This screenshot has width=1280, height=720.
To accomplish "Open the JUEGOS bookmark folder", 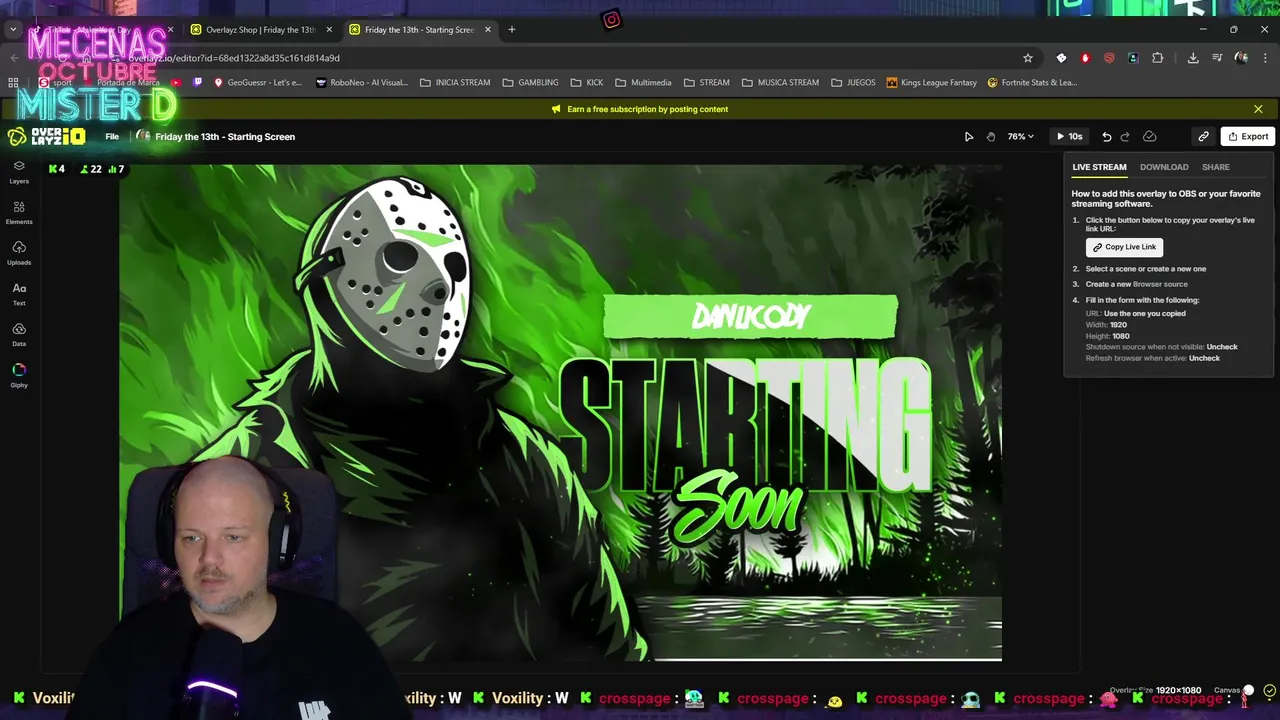I will (x=853, y=83).
